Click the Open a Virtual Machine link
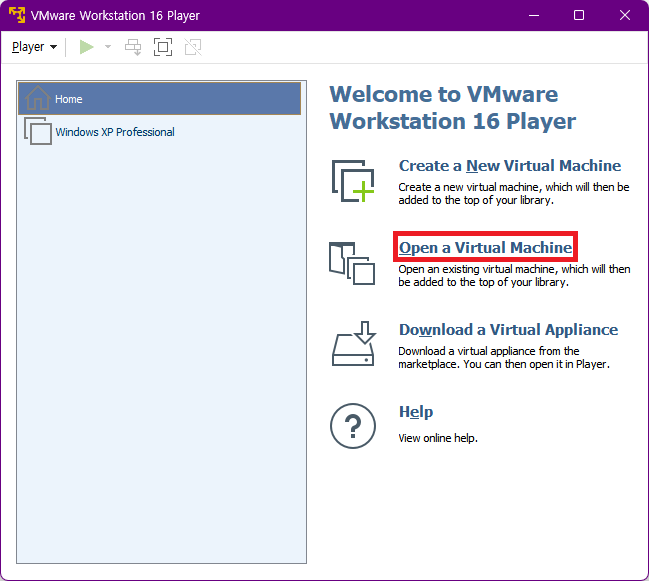The height and width of the screenshot is (581, 649). 485,247
